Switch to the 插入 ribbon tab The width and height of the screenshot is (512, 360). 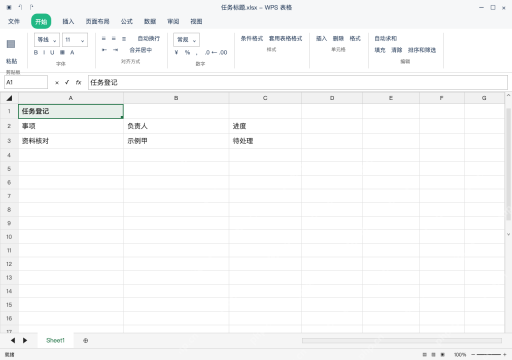coord(68,21)
